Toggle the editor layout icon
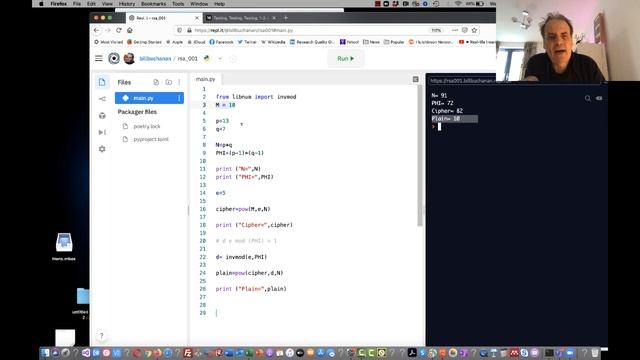Screen dimensions: 640x360 [416, 79]
